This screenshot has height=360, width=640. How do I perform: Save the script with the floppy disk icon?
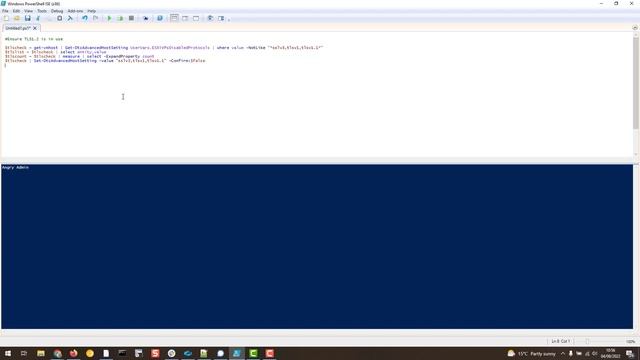click(27, 18)
